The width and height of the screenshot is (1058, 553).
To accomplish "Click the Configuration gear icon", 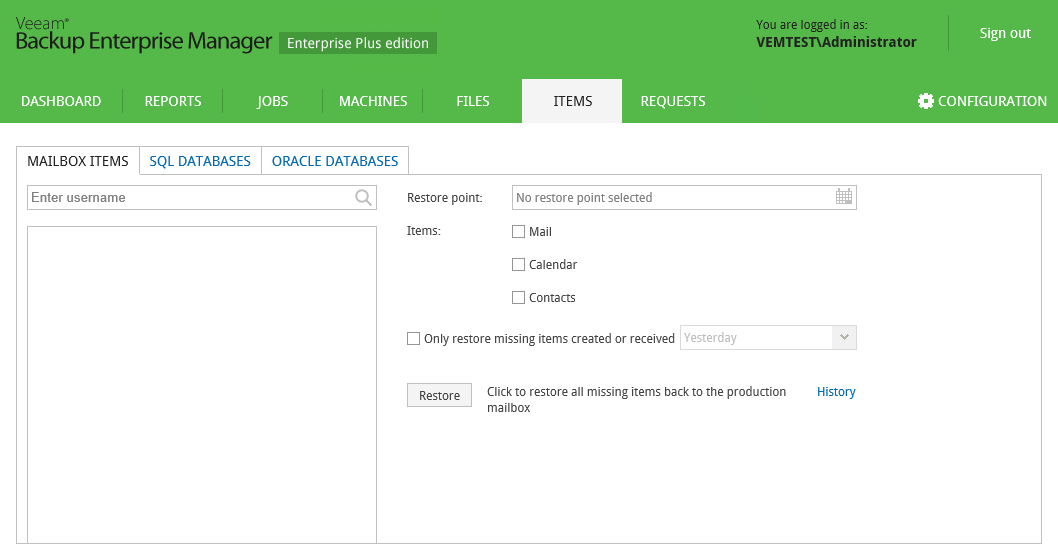I will (x=926, y=101).
